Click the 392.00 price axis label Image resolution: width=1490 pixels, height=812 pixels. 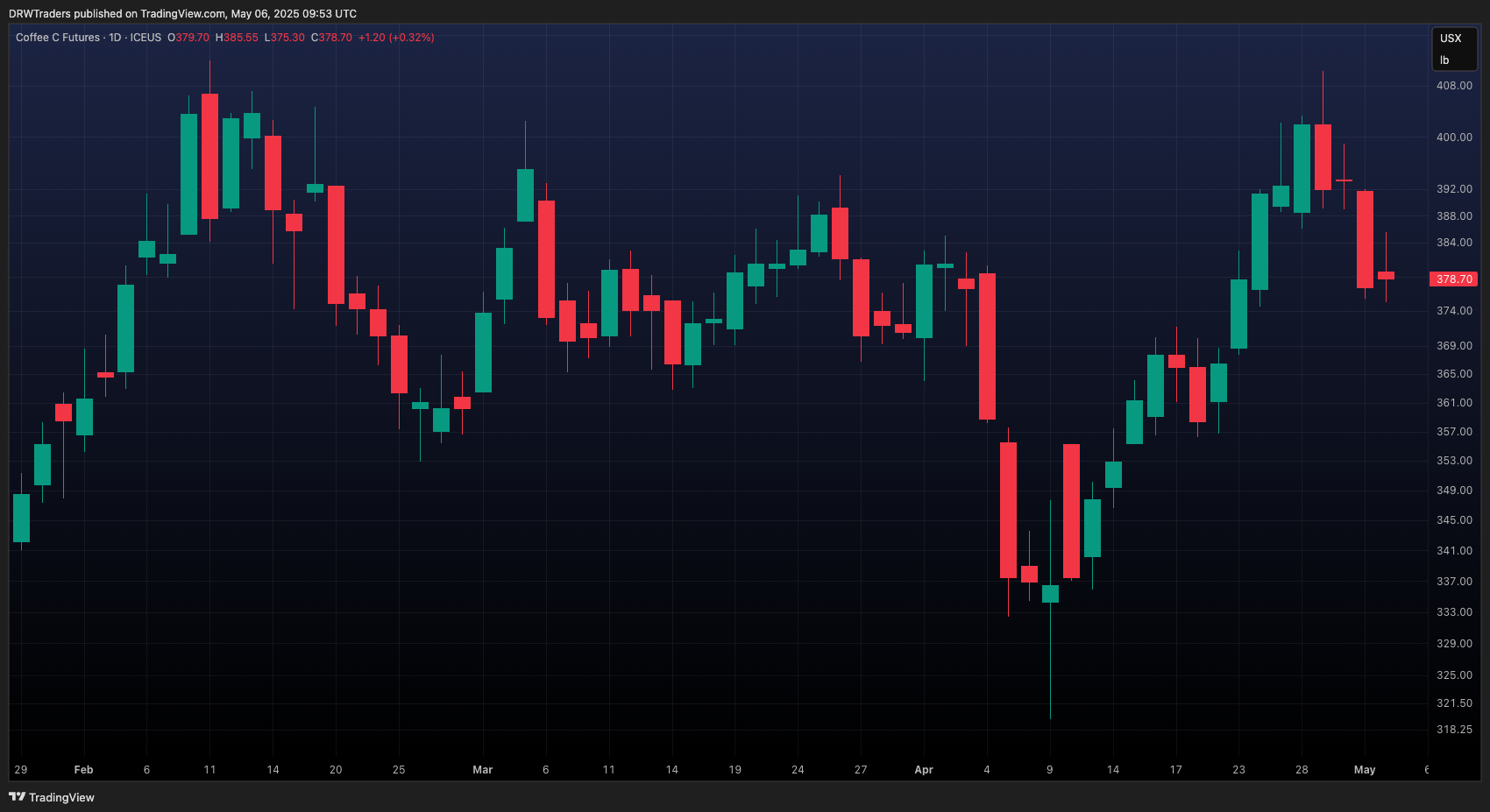1454,189
